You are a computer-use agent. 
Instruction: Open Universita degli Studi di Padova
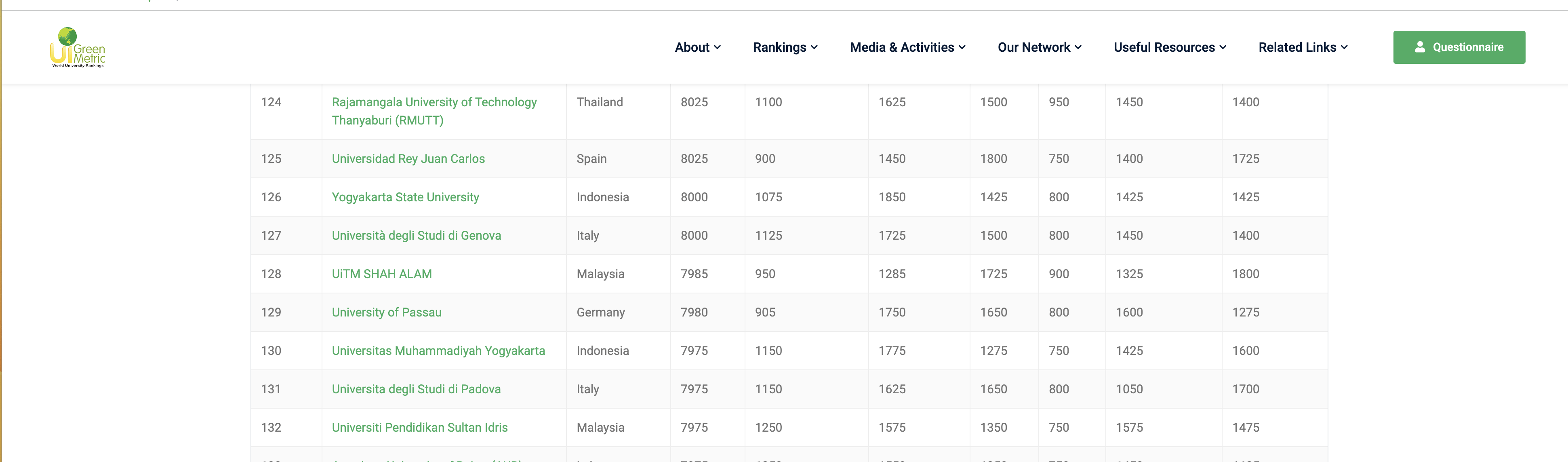[x=417, y=389]
